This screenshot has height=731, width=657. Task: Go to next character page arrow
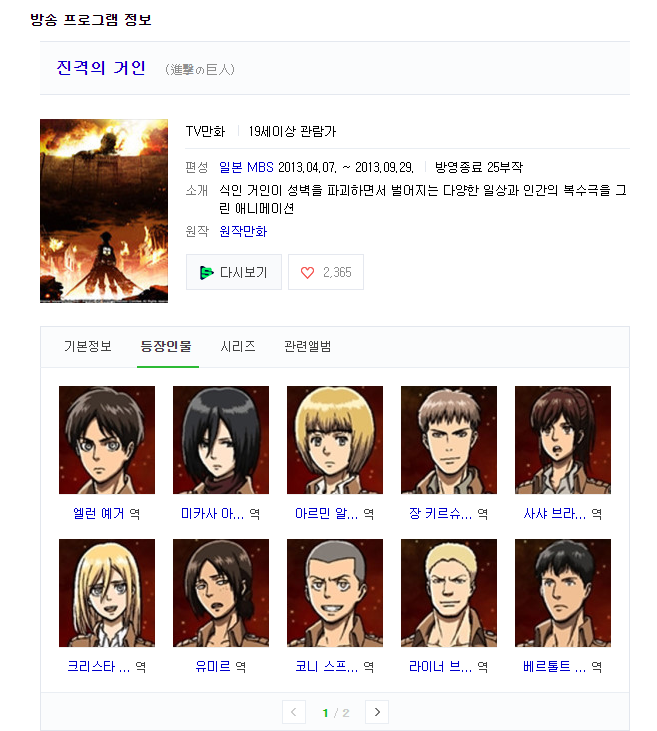377,712
